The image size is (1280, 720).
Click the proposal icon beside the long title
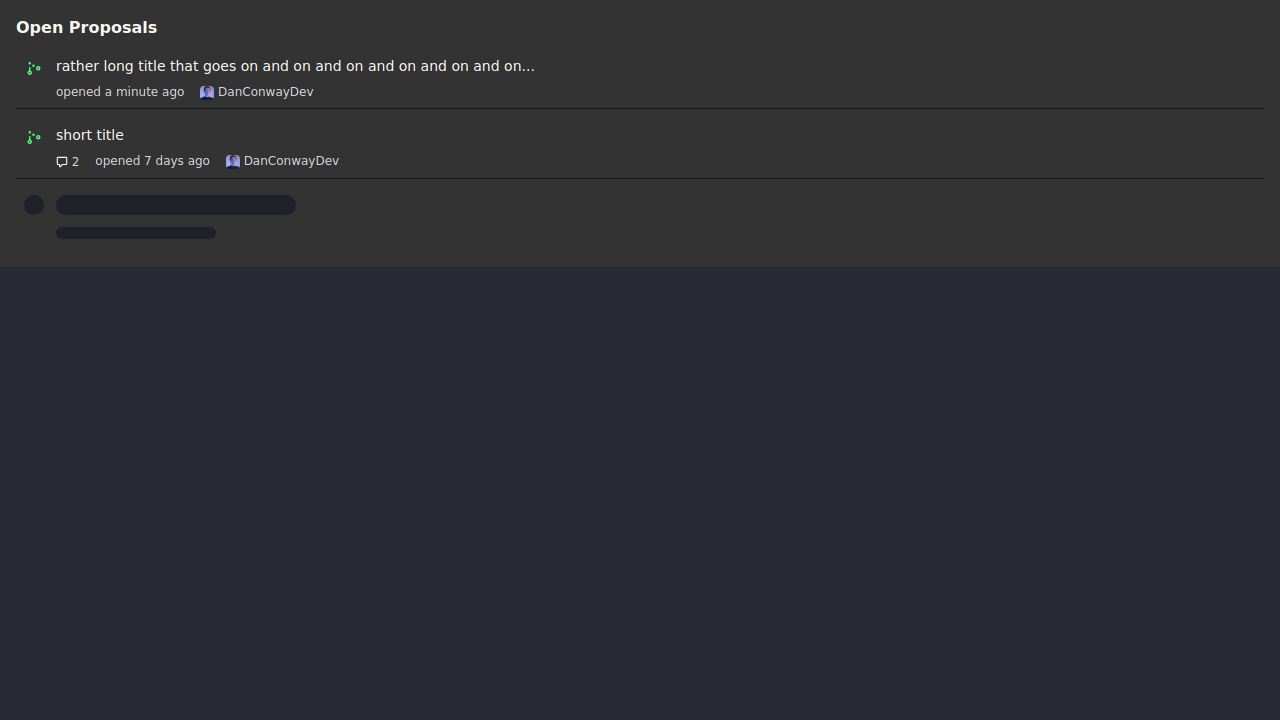tap(34, 68)
